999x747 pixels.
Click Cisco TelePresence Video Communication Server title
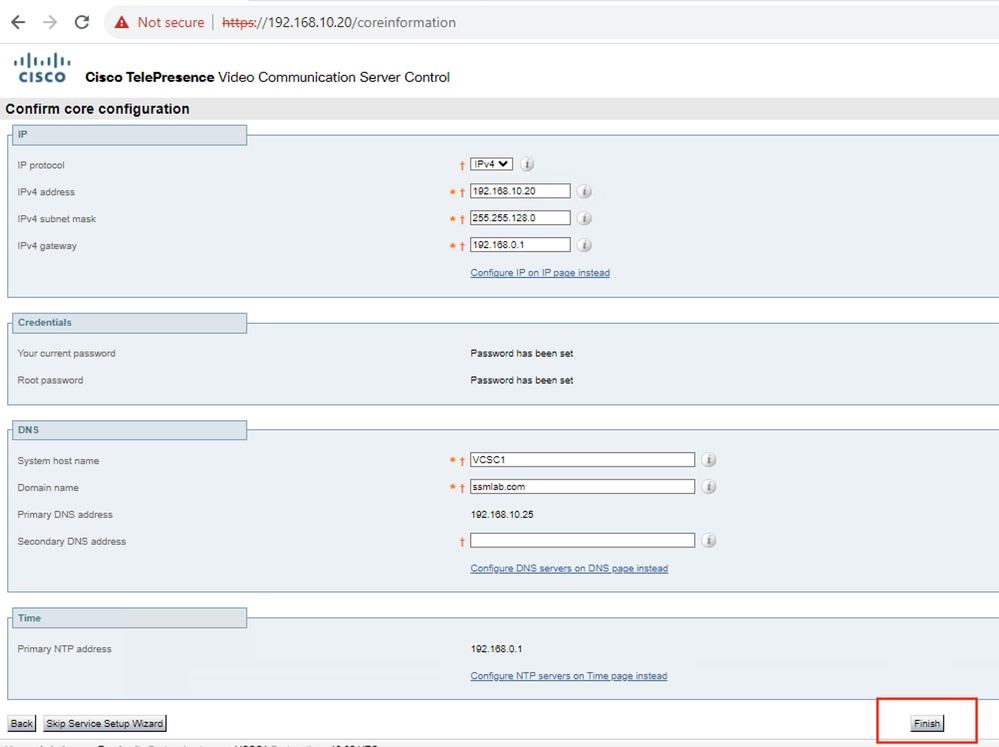[268, 77]
